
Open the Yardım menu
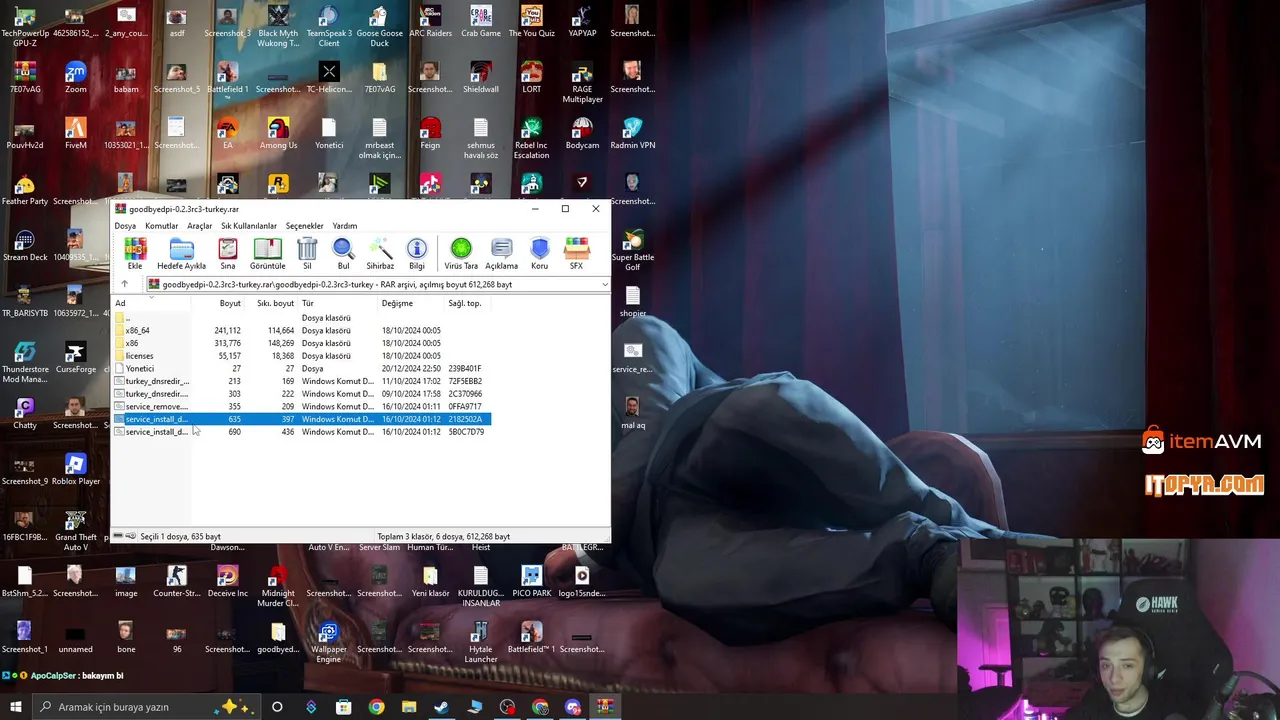[345, 226]
